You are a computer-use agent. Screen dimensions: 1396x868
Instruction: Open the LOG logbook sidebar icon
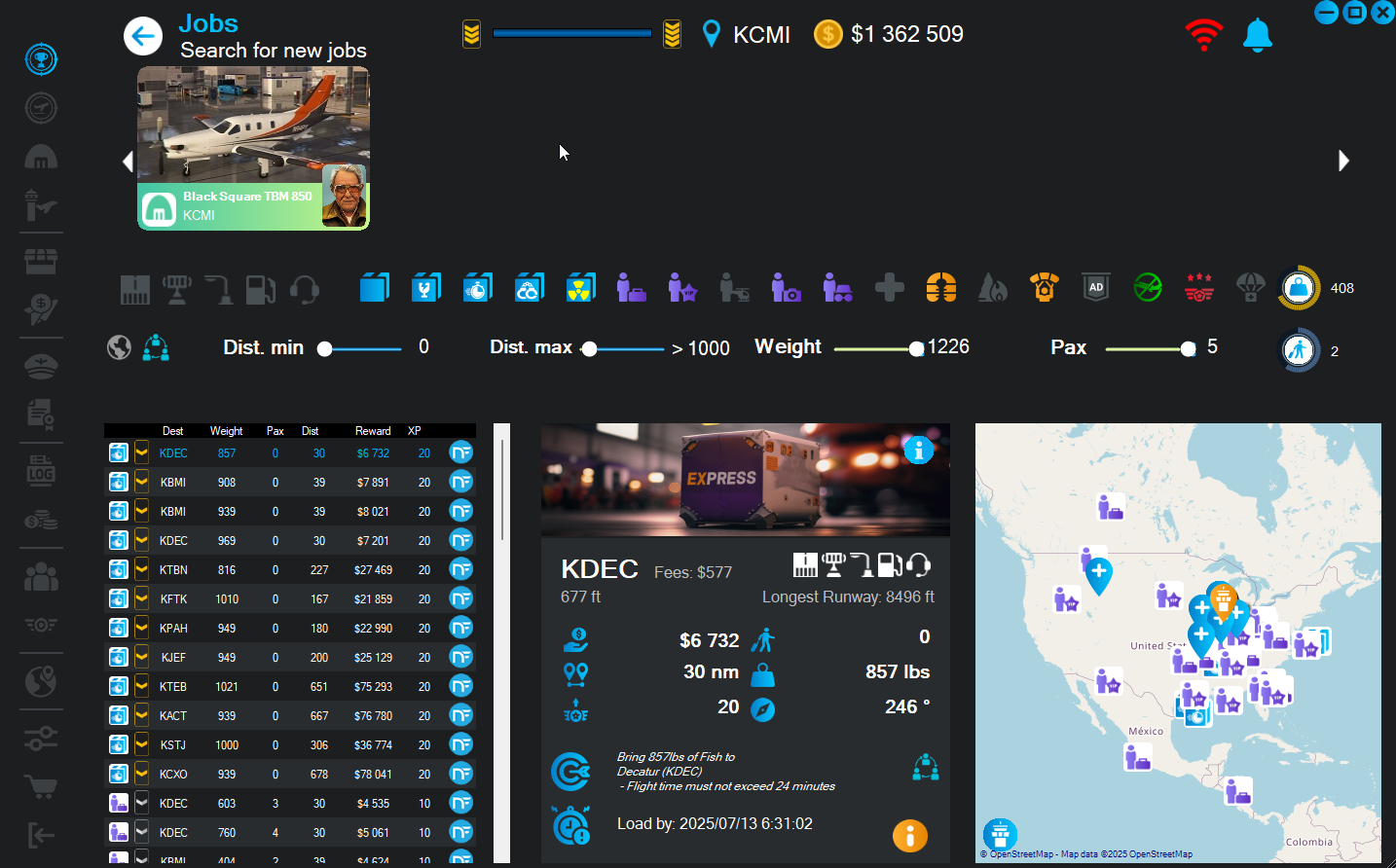(41, 471)
